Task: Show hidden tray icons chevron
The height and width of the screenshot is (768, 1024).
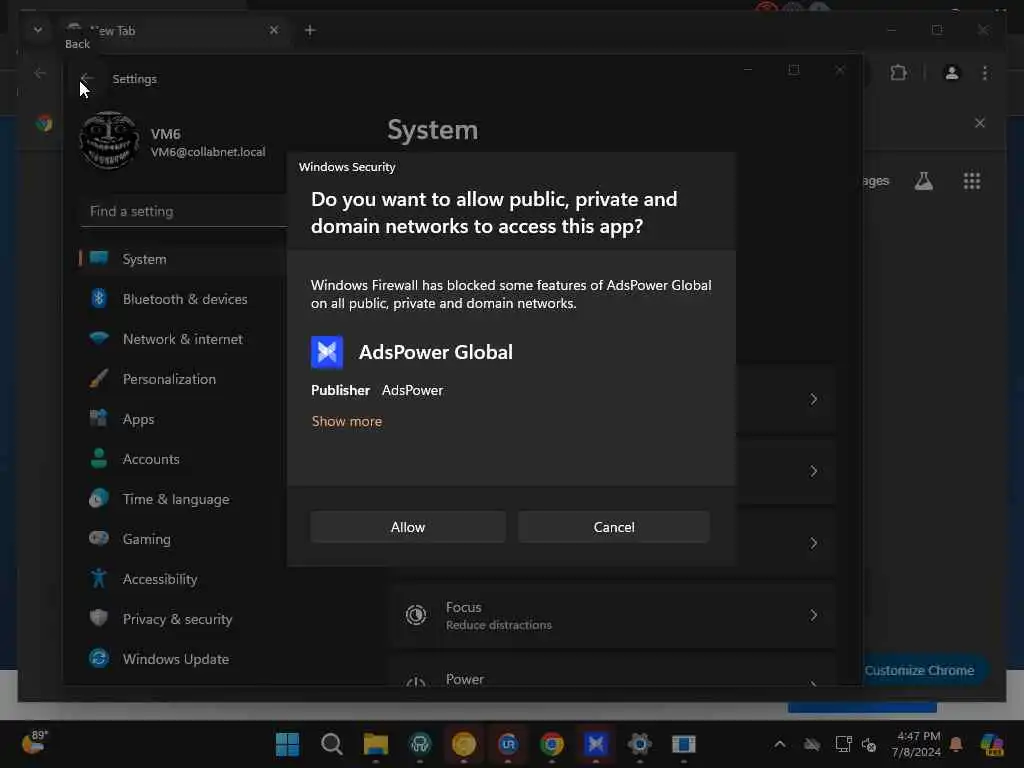Action: 780,744
